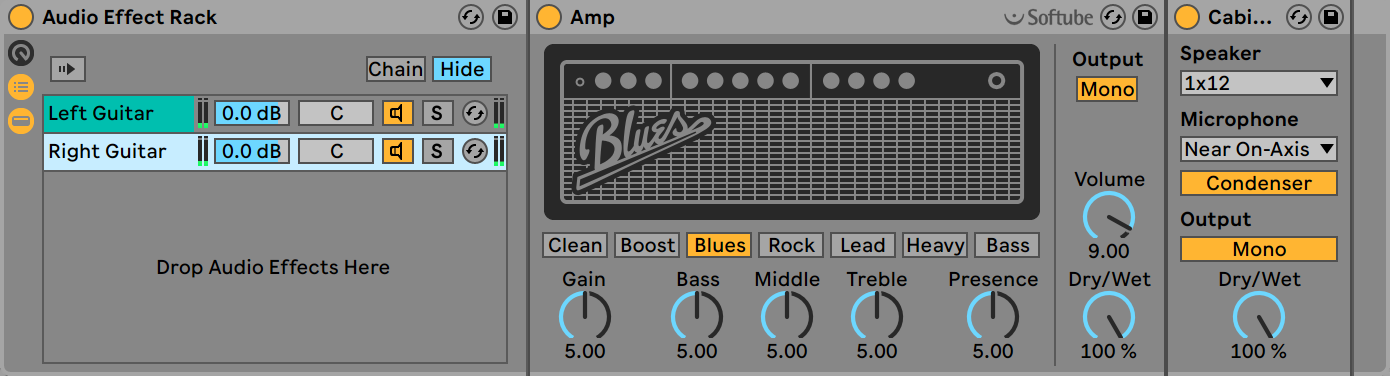Viewport: 1390px width, 376px height.
Task: Click the Gain knob
Action: [x=584, y=316]
